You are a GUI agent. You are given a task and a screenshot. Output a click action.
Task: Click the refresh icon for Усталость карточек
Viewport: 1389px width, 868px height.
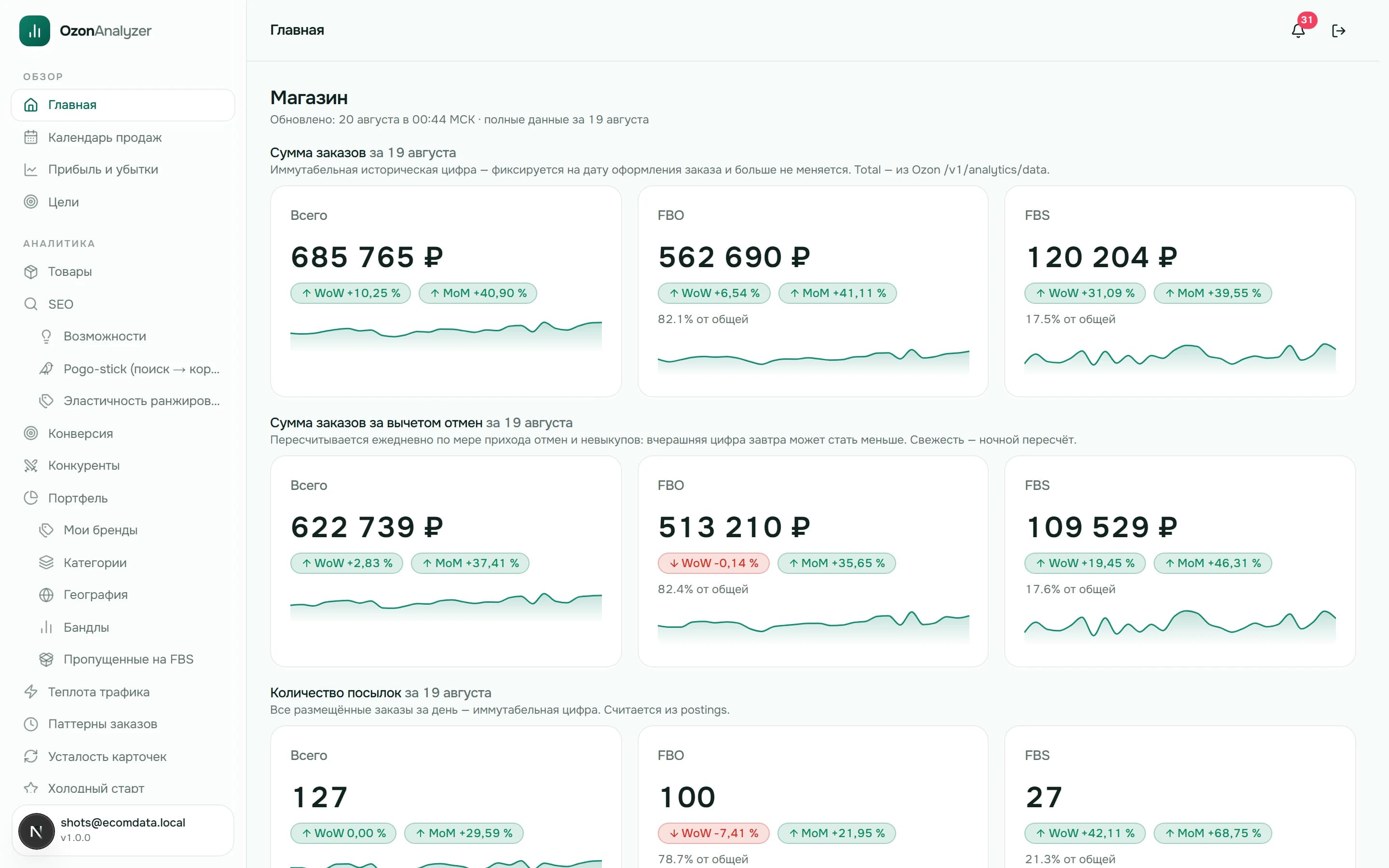tap(31, 757)
